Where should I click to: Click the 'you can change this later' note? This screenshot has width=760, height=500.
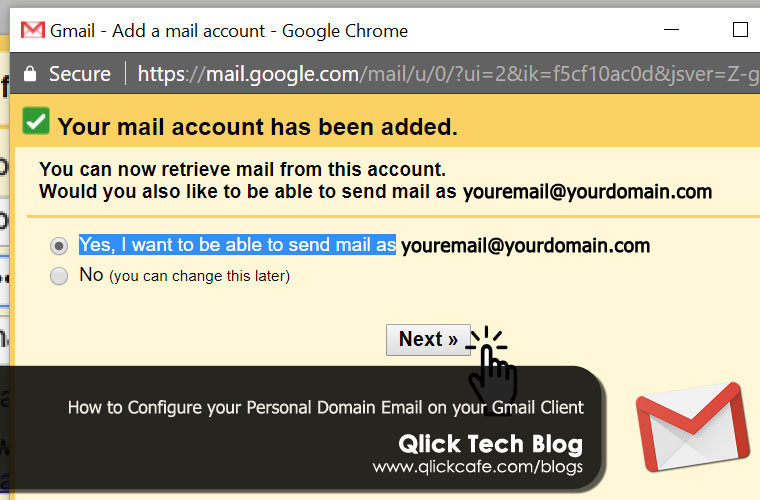[200, 276]
